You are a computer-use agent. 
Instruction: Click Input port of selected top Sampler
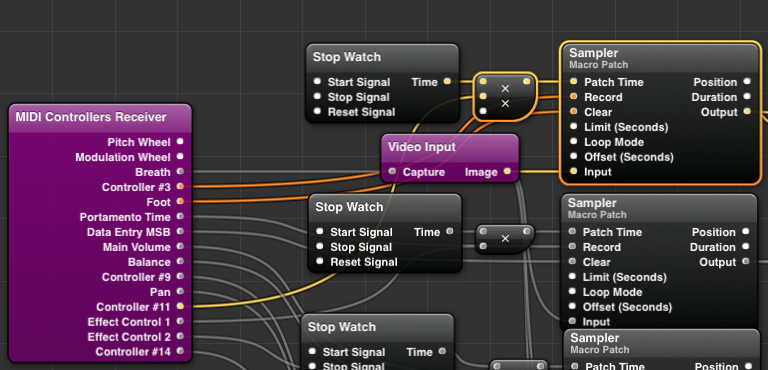tap(574, 172)
